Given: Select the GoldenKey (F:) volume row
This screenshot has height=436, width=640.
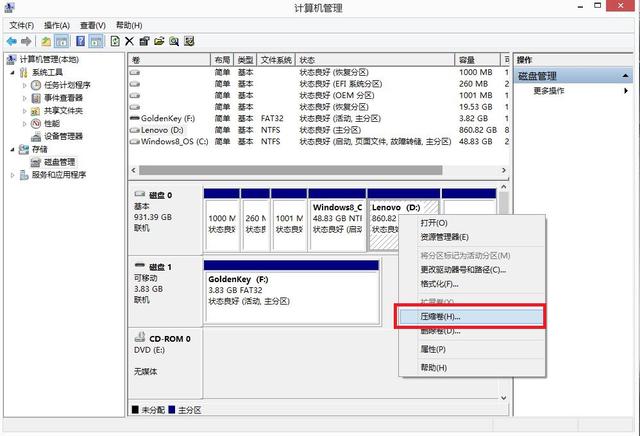Looking at the screenshot, I should pos(319,118).
